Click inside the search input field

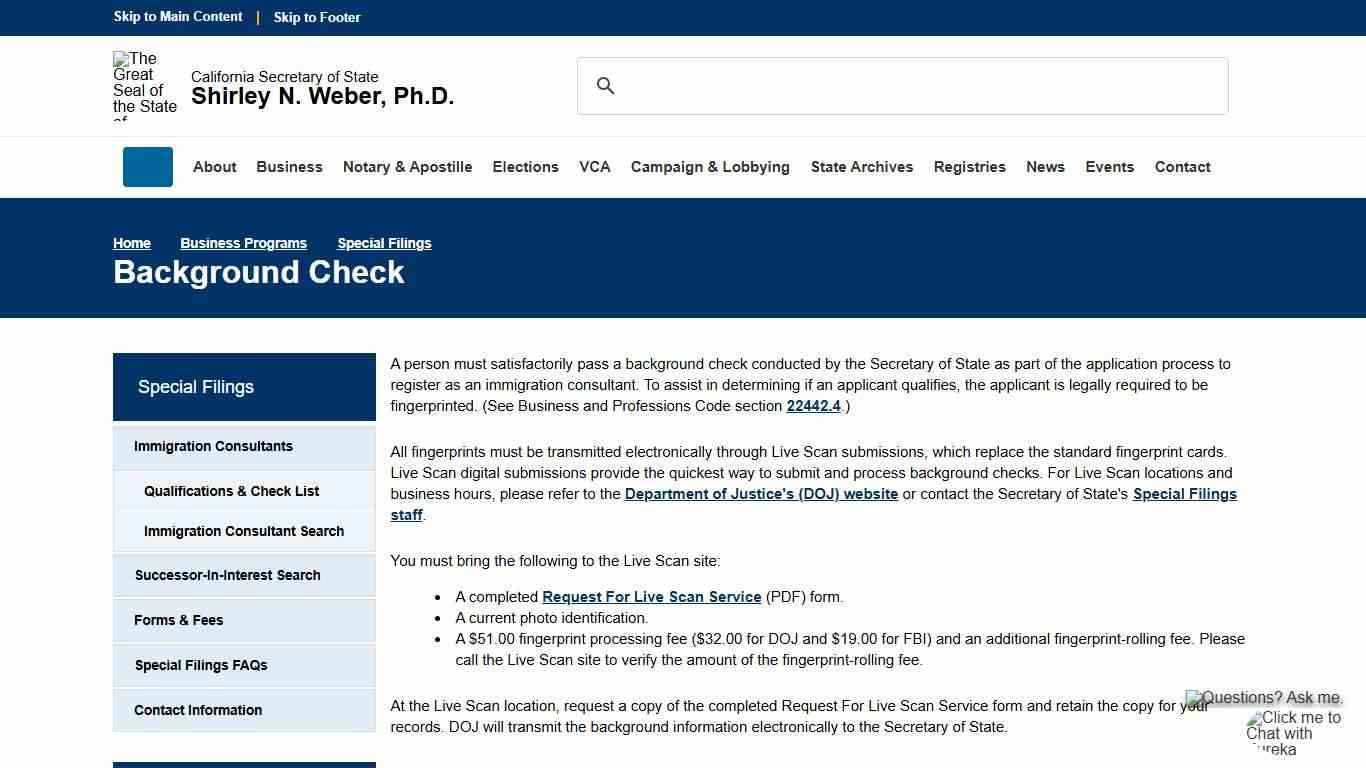click(x=900, y=86)
